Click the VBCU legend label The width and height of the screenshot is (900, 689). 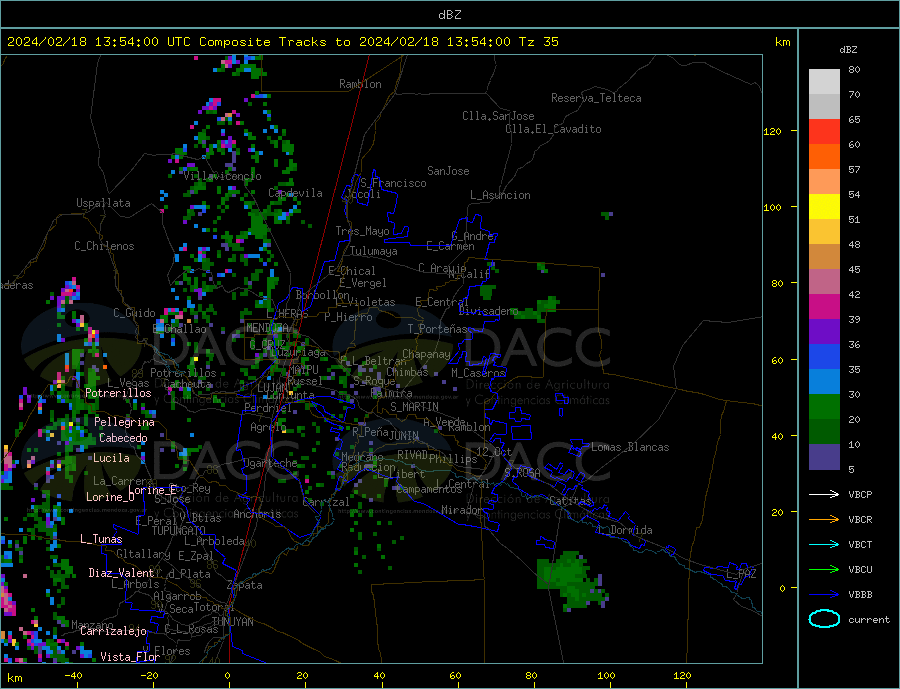tap(860, 570)
